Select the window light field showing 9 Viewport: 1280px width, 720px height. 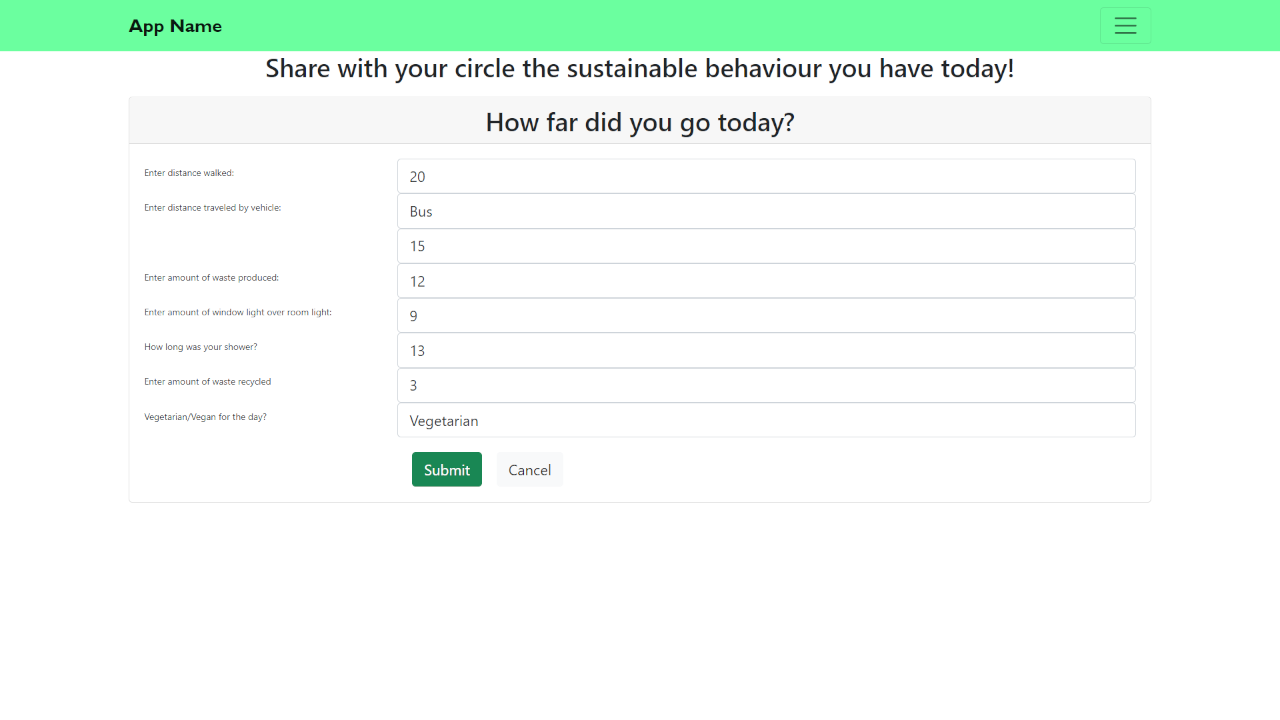coord(766,316)
